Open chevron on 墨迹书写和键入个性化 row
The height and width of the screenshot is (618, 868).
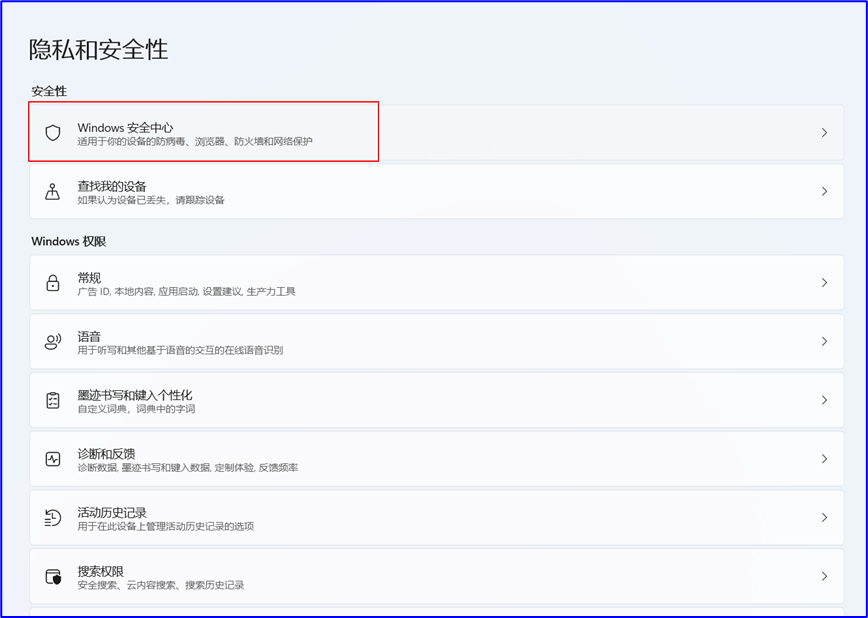[x=824, y=400]
